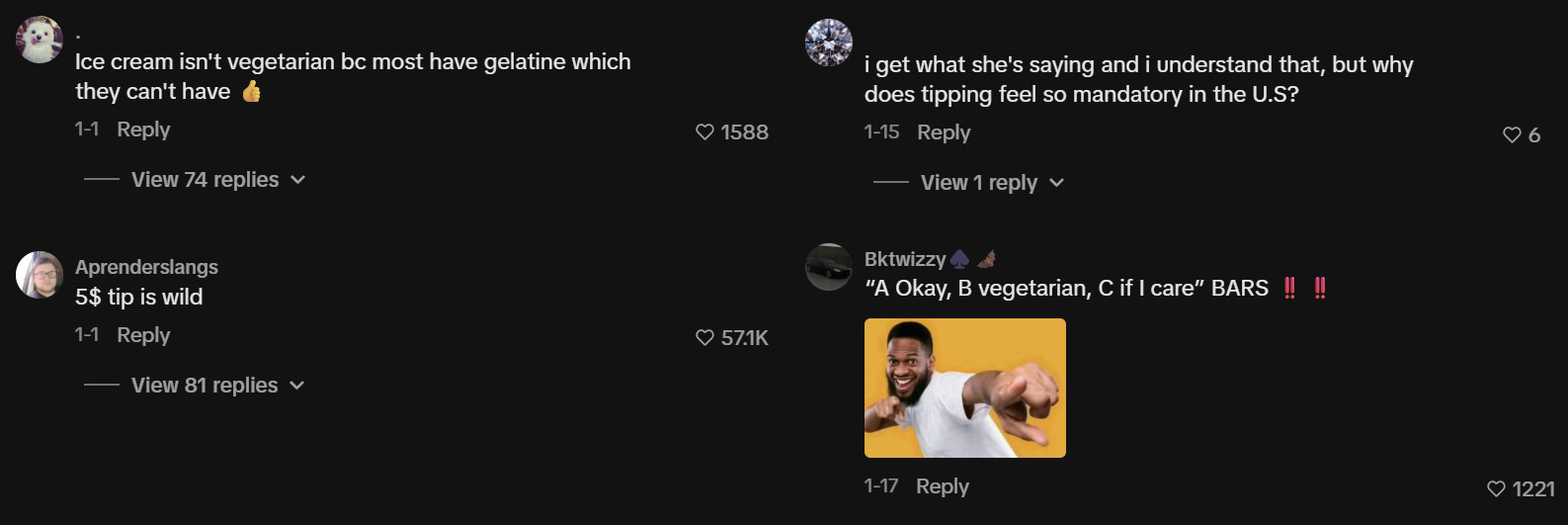Reply to Bktwizzy's comment
This screenshot has height=525, width=1568.
(943, 486)
